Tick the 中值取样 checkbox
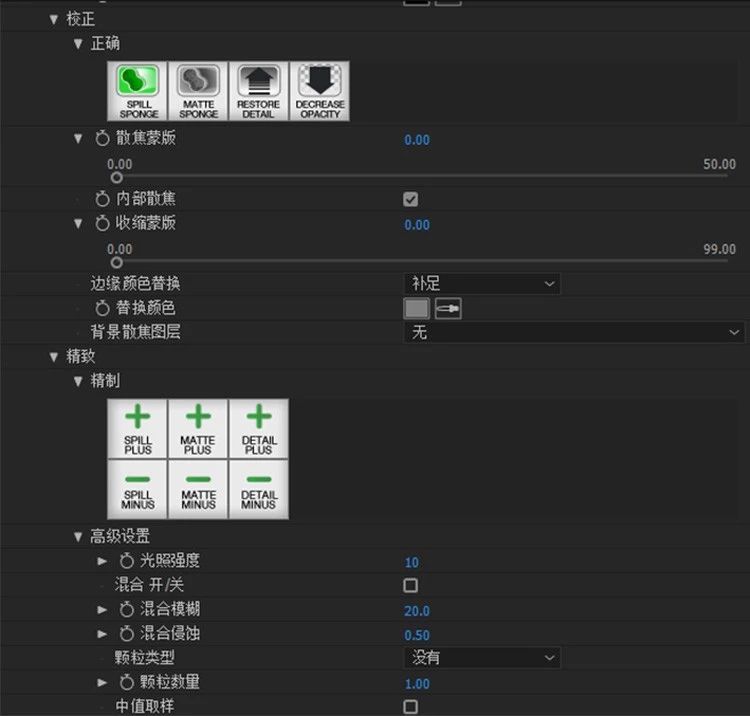 point(410,706)
